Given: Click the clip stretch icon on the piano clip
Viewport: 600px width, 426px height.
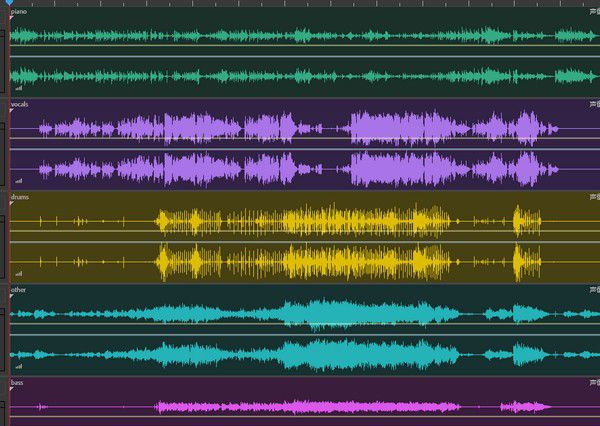Looking at the screenshot, I should (x=595, y=11).
